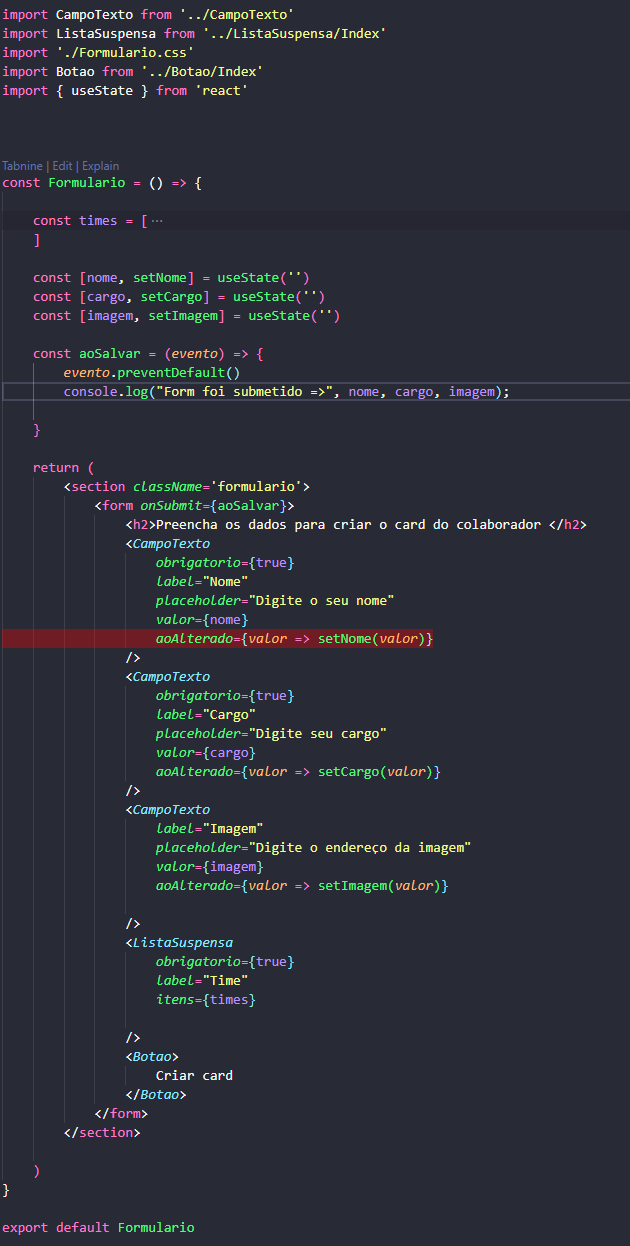Click the "Digite o endereço da imagem" placeholder
Image resolution: width=630 pixels, height=1246 pixels.
pyautogui.click(x=359, y=848)
